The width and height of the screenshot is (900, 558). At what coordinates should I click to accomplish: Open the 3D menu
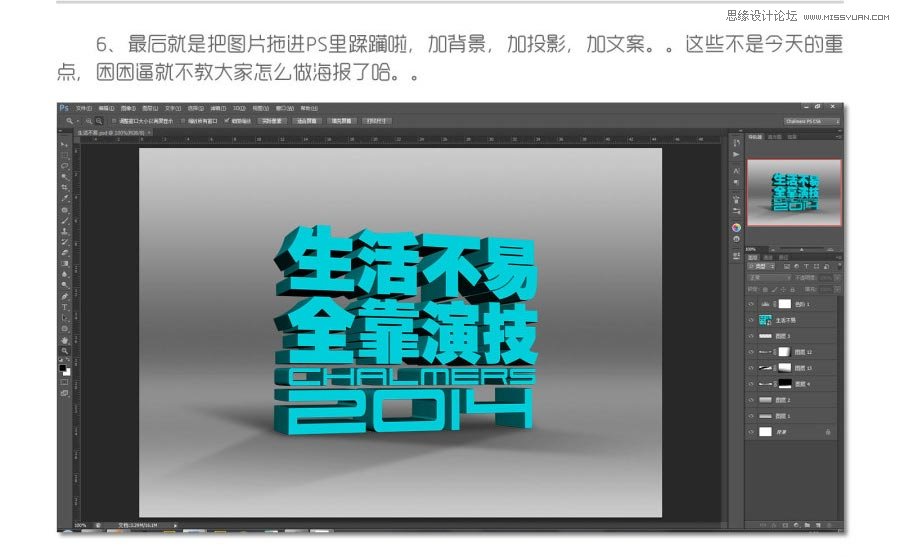pyautogui.click(x=240, y=108)
